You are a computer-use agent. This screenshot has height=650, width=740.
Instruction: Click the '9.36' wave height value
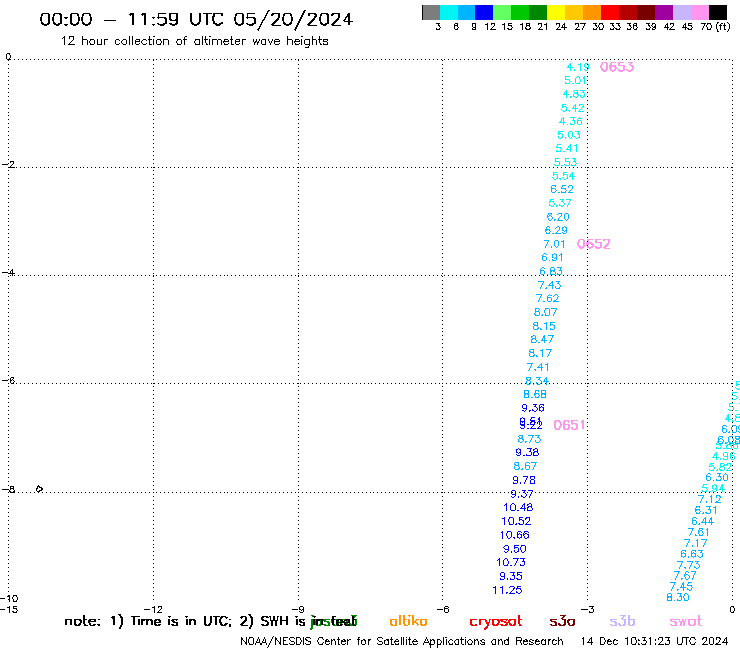pyautogui.click(x=533, y=408)
